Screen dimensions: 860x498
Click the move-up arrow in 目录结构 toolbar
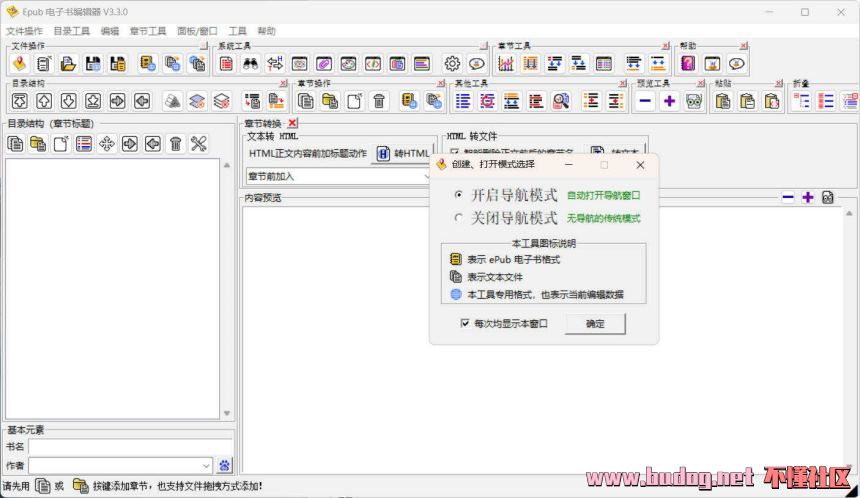[44, 101]
